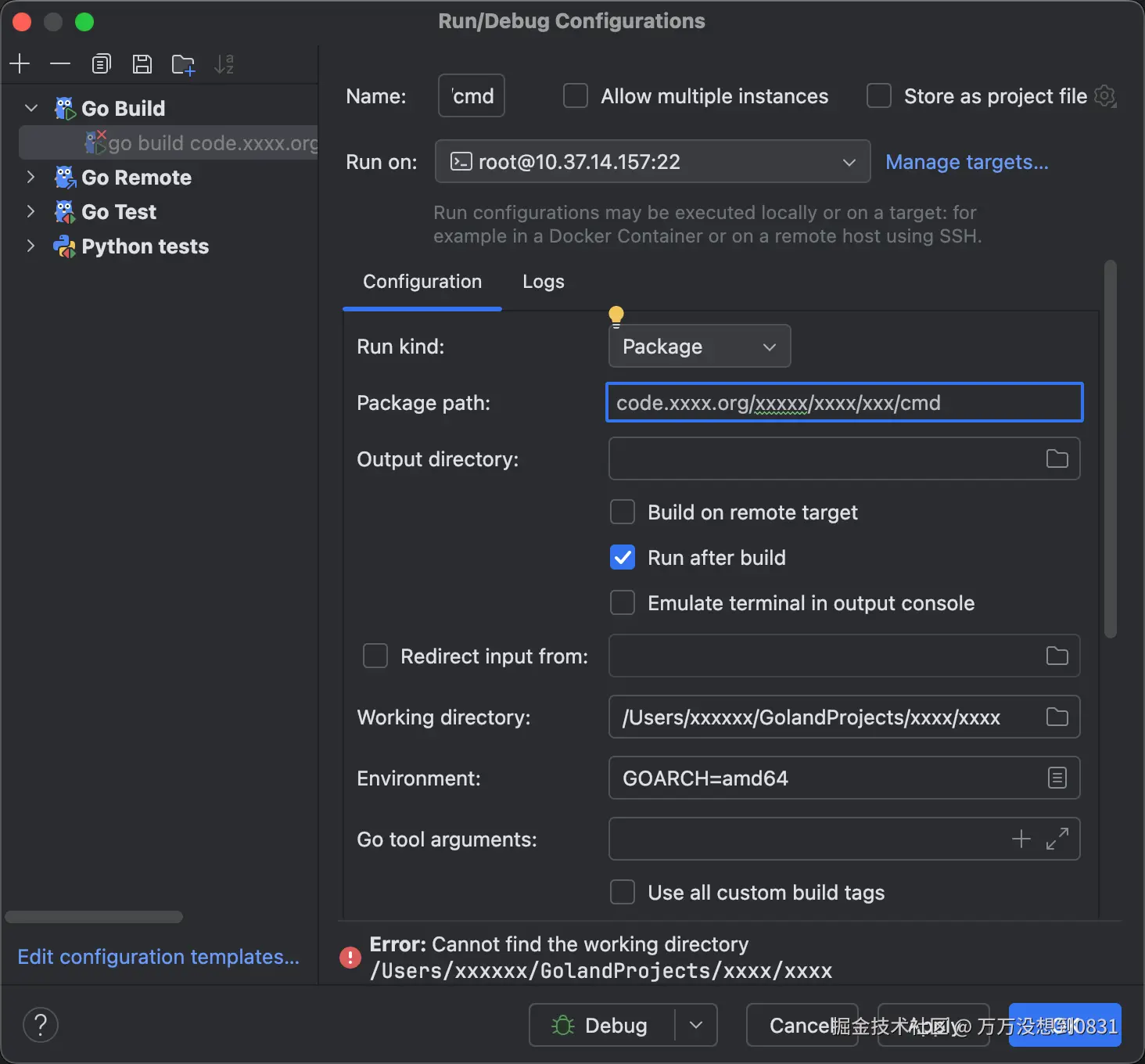Click Edit configuration templates link
Image resolution: width=1145 pixels, height=1064 pixels.
coord(159,957)
